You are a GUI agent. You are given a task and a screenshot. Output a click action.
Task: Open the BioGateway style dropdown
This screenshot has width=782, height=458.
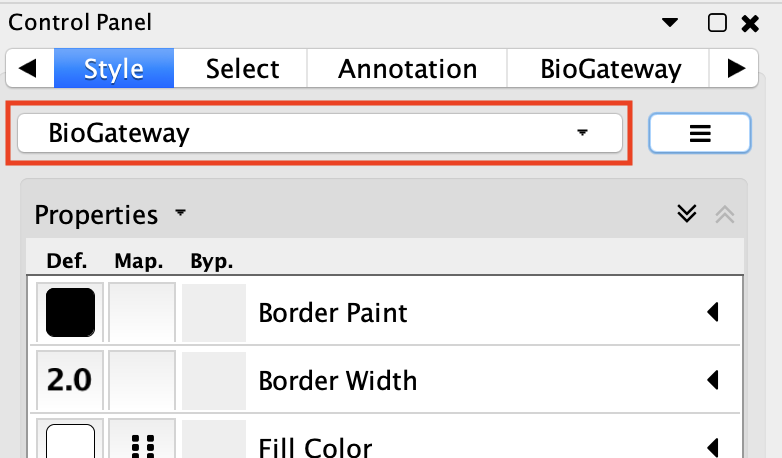click(x=320, y=133)
